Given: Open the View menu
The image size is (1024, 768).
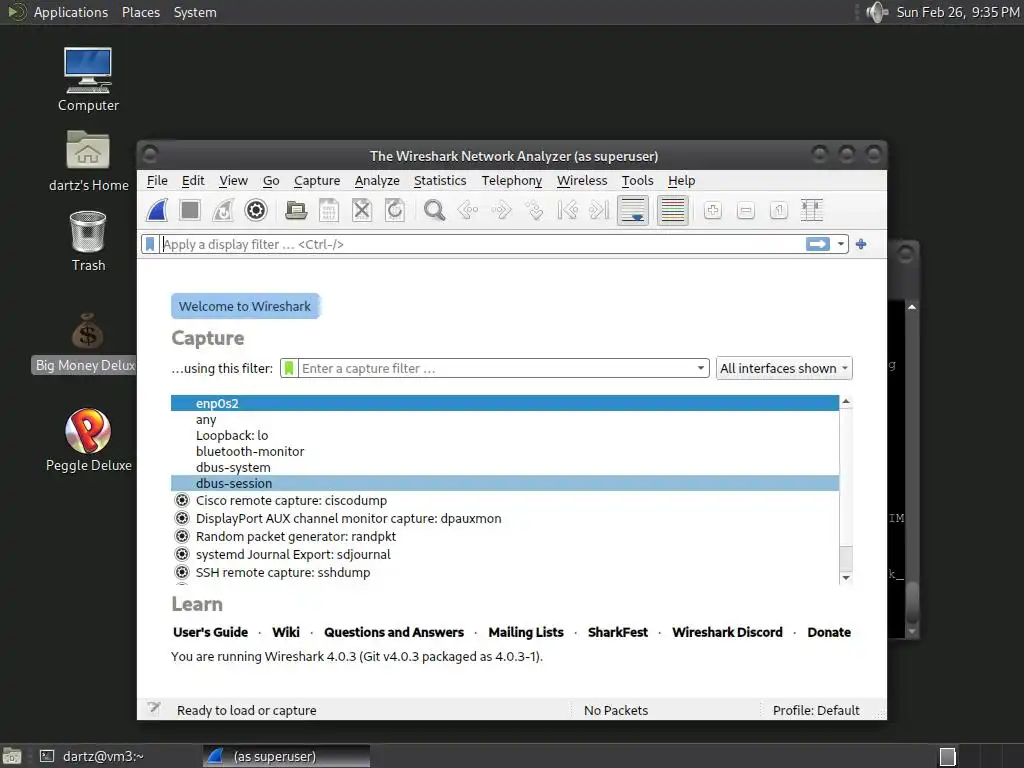Looking at the screenshot, I should click(233, 181).
